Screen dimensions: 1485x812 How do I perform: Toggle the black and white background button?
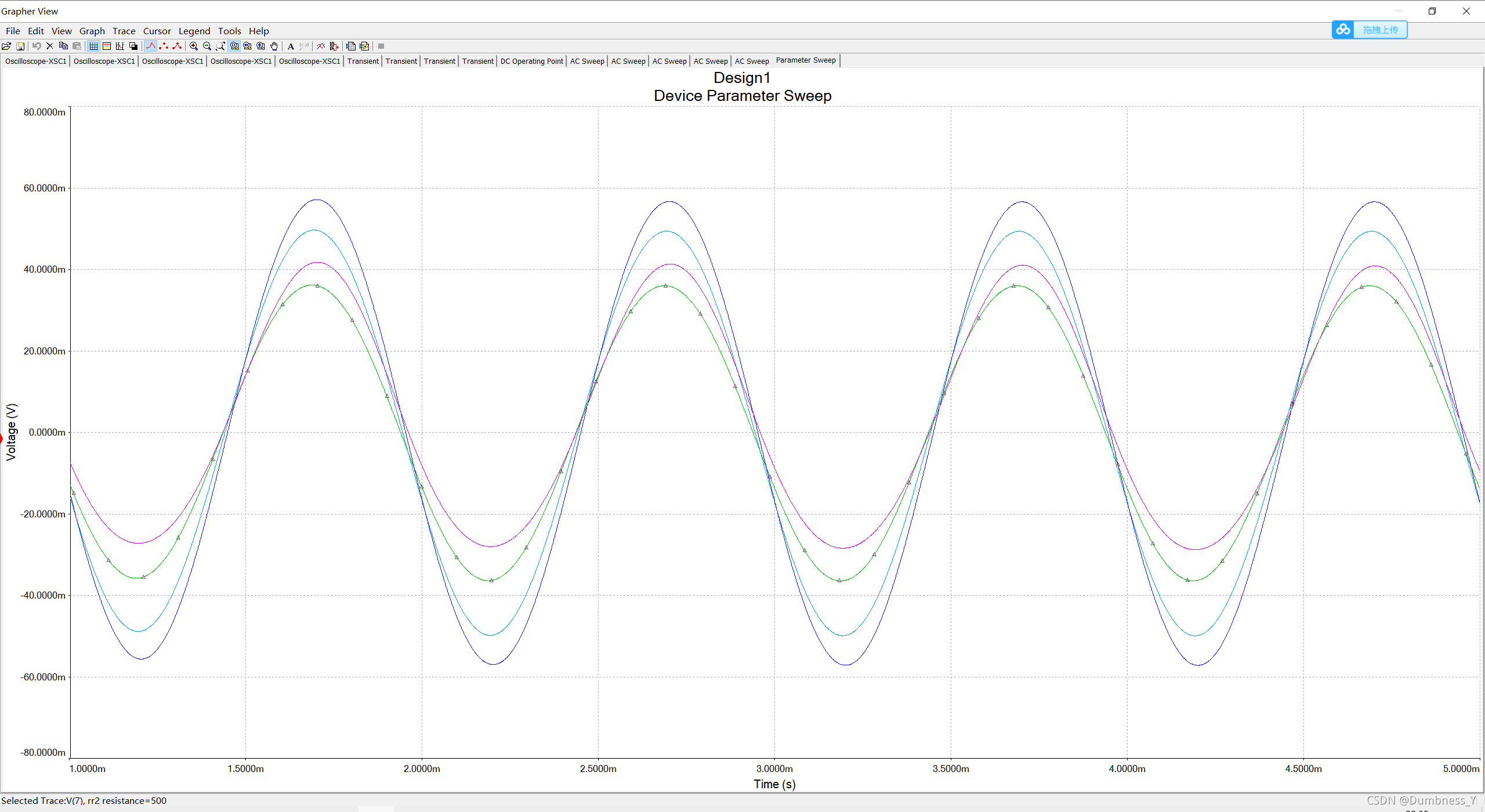coord(133,46)
